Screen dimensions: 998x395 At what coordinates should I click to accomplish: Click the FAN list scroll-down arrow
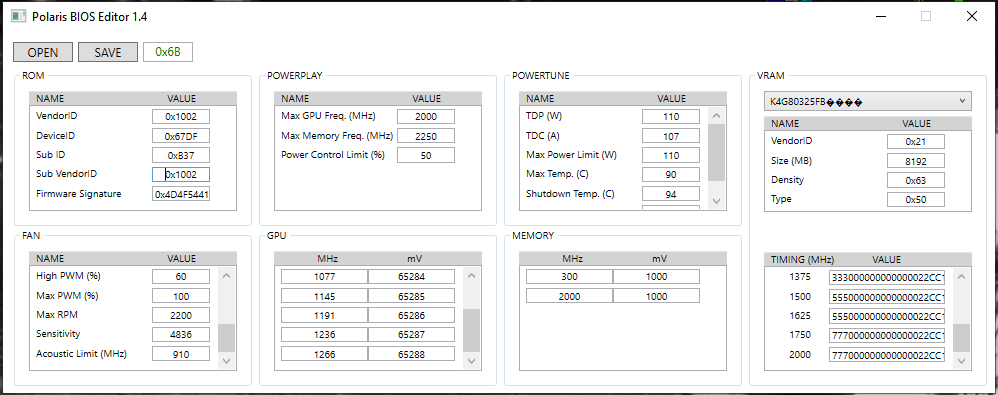point(226,361)
